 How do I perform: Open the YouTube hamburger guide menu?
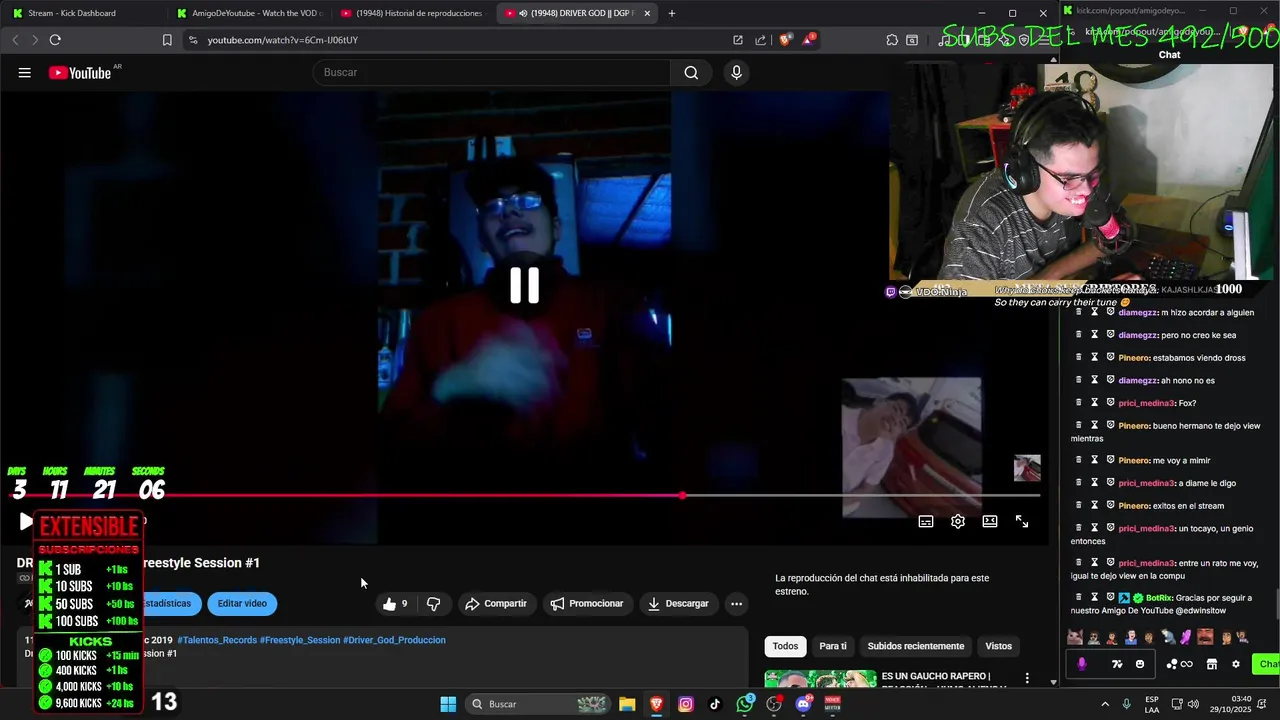pyautogui.click(x=24, y=73)
